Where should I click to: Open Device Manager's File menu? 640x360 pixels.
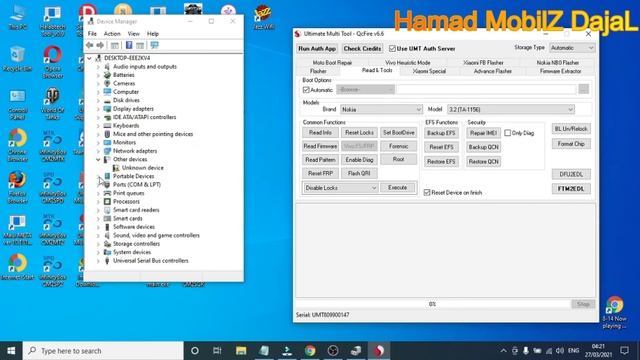tap(92, 34)
